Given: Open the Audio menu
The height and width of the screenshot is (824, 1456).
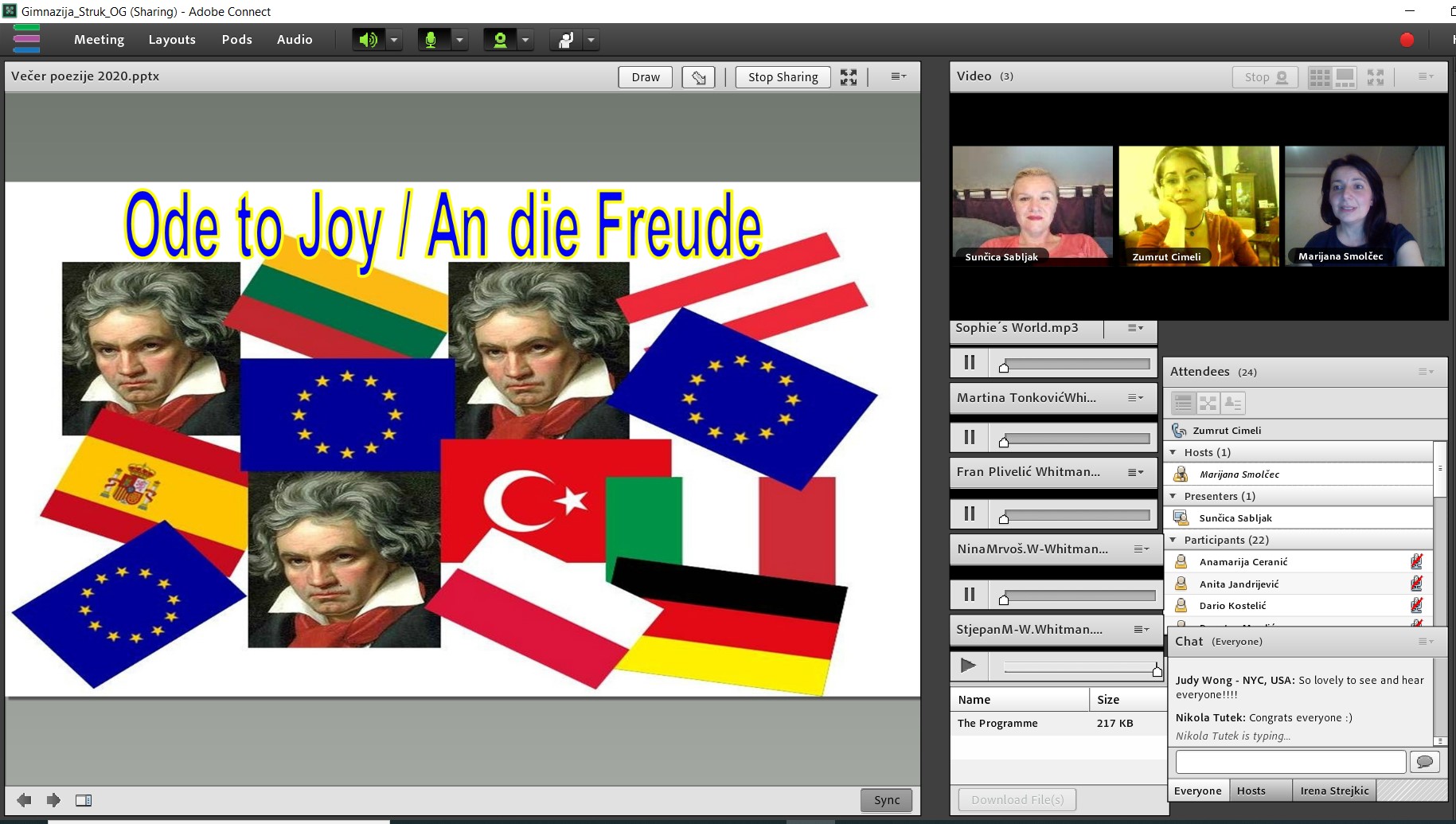Looking at the screenshot, I should point(295,40).
